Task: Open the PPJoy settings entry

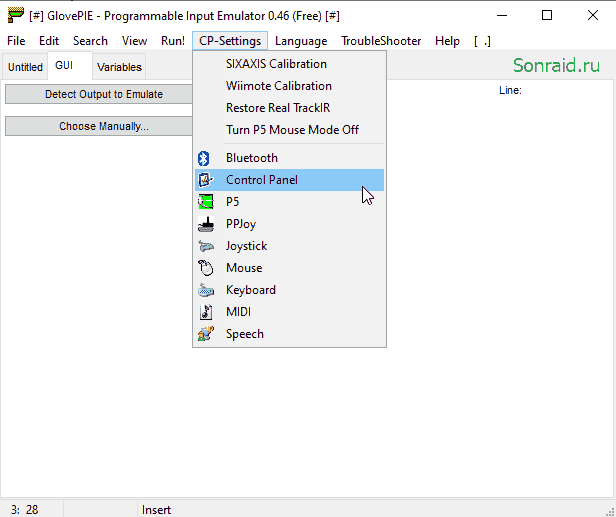Action: click(x=289, y=224)
